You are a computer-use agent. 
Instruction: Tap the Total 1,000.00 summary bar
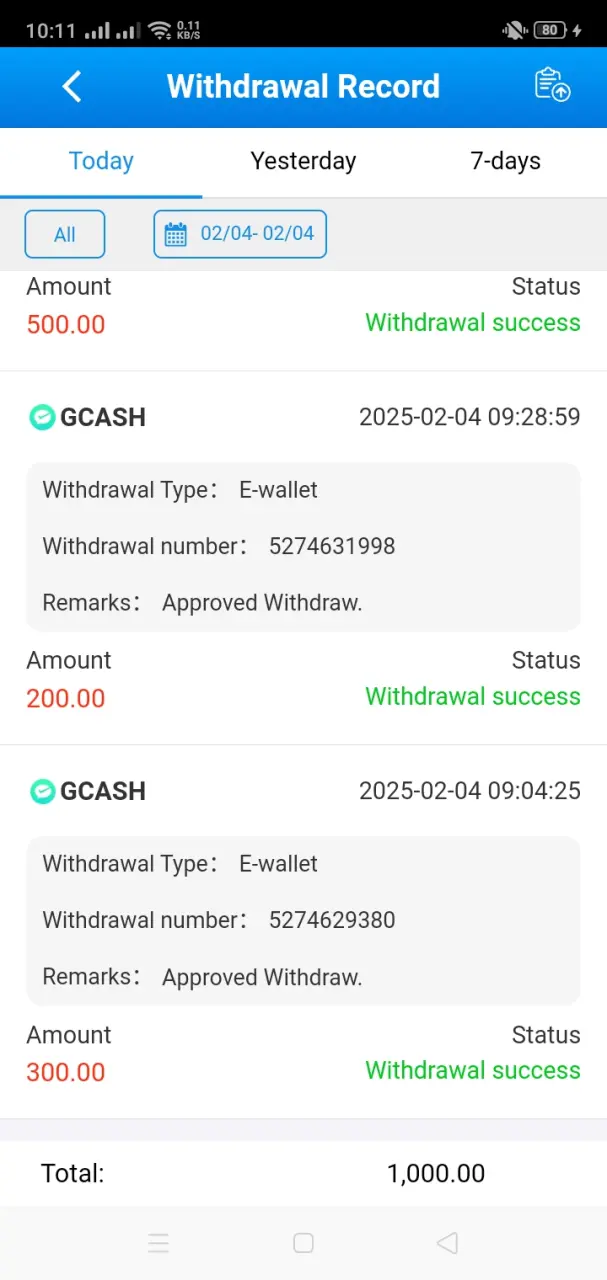(303, 1173)
